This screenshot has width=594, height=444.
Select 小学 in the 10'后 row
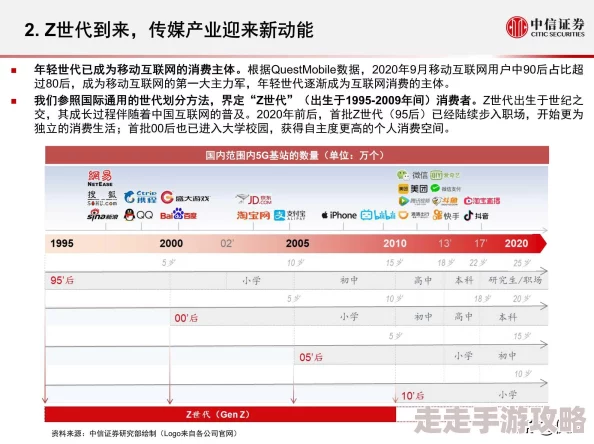[x=507, y=395]
